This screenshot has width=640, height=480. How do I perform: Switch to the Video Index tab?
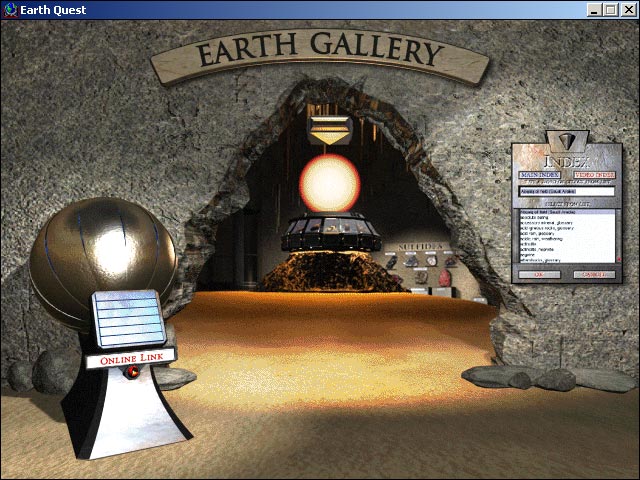[594, 175]
